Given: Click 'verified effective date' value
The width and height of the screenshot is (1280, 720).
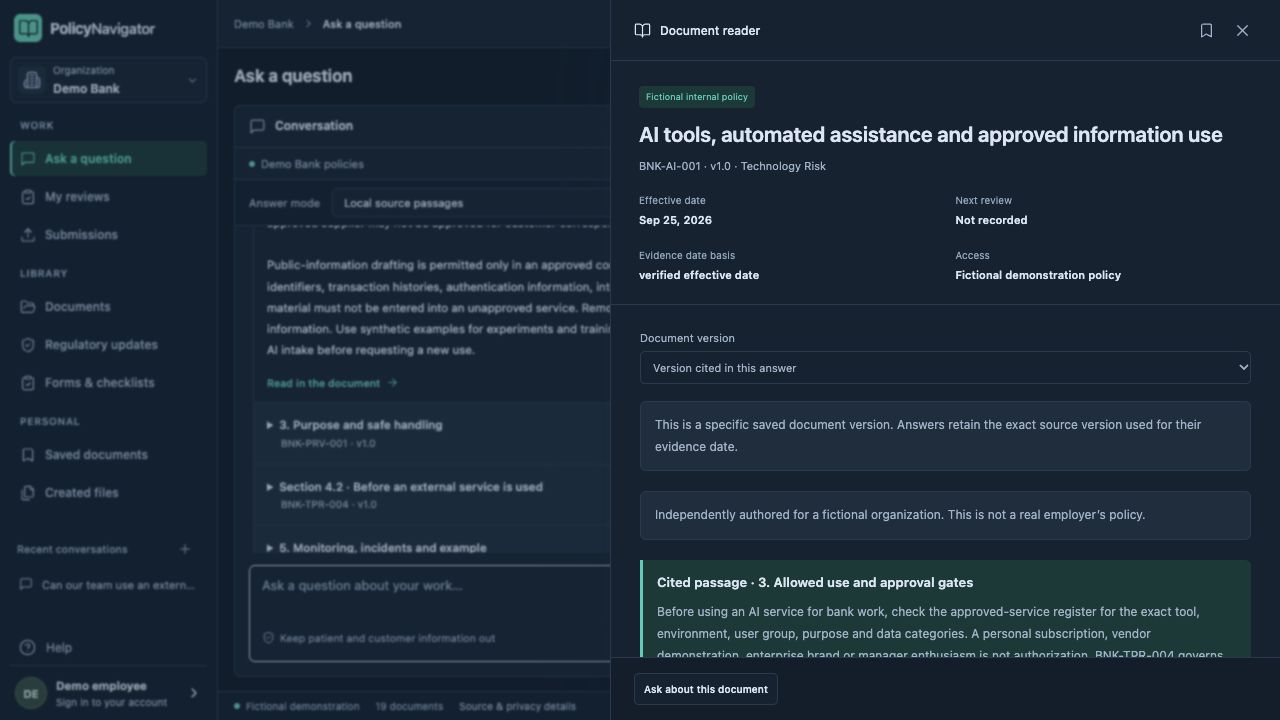Looking at the screenshot, I should 699,275.
